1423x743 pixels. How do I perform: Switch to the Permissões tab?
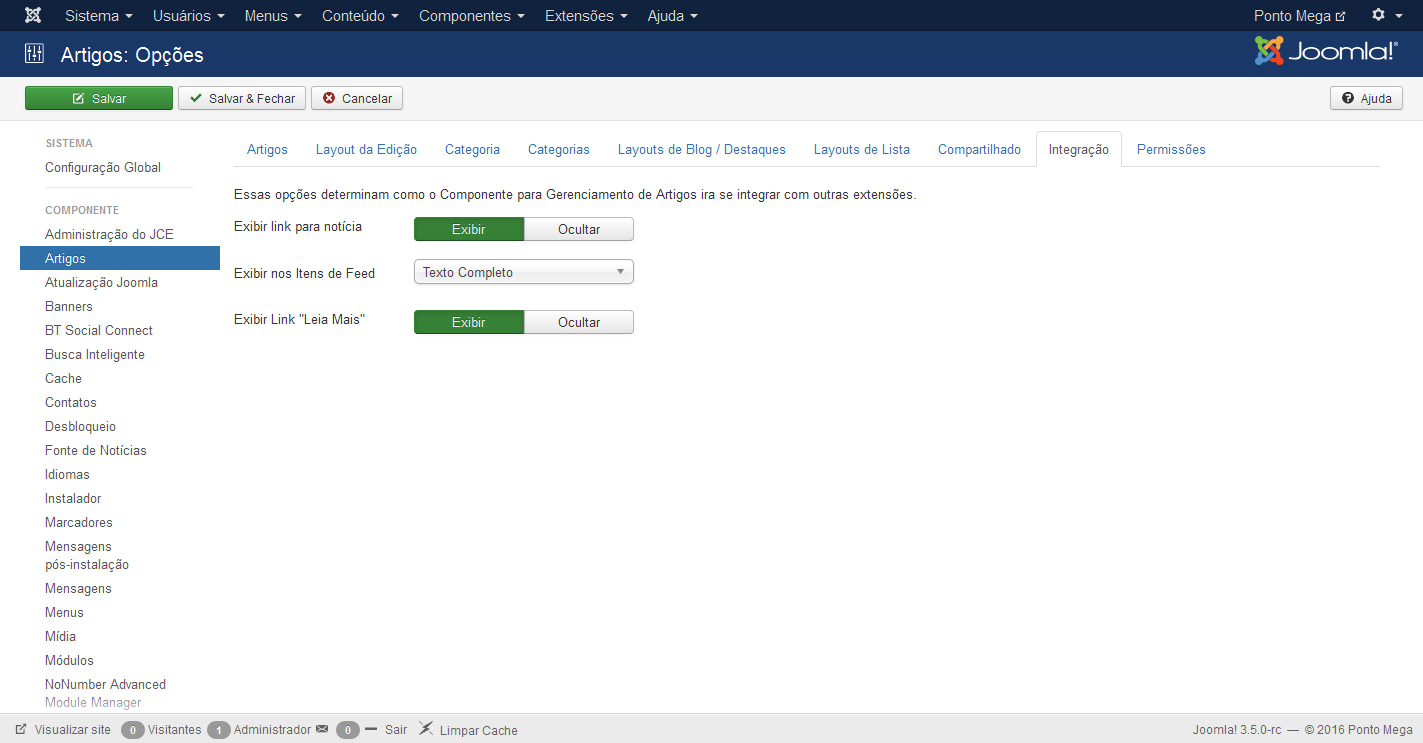point(1170,148)
